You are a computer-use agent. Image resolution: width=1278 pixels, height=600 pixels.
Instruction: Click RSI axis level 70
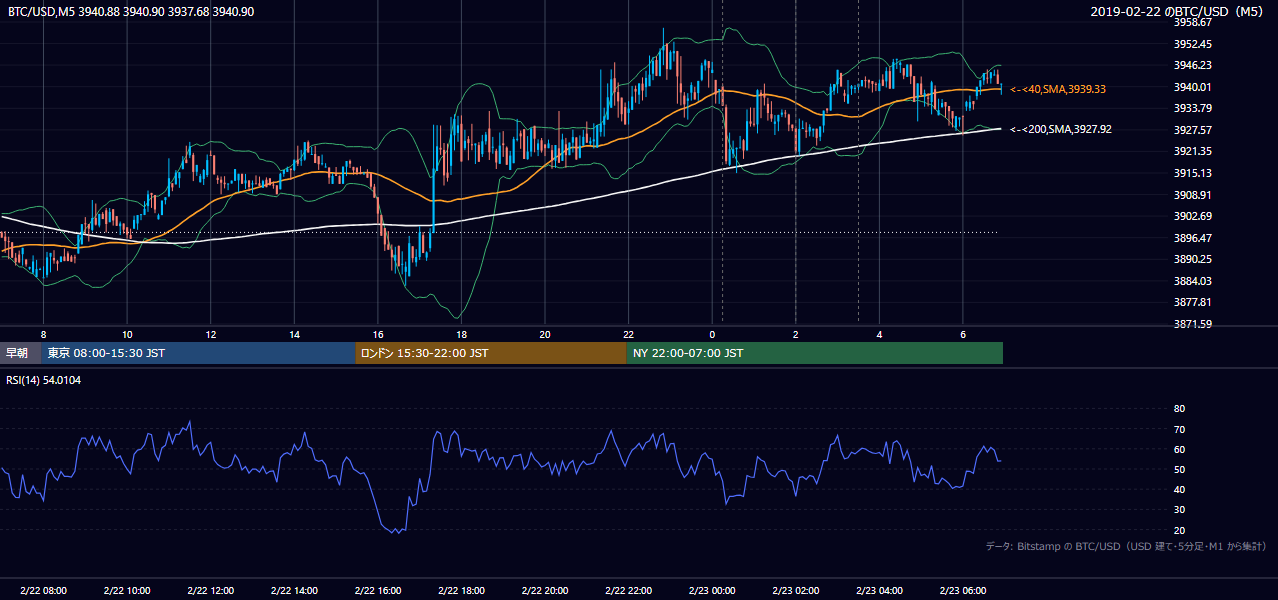(1180, 429)
